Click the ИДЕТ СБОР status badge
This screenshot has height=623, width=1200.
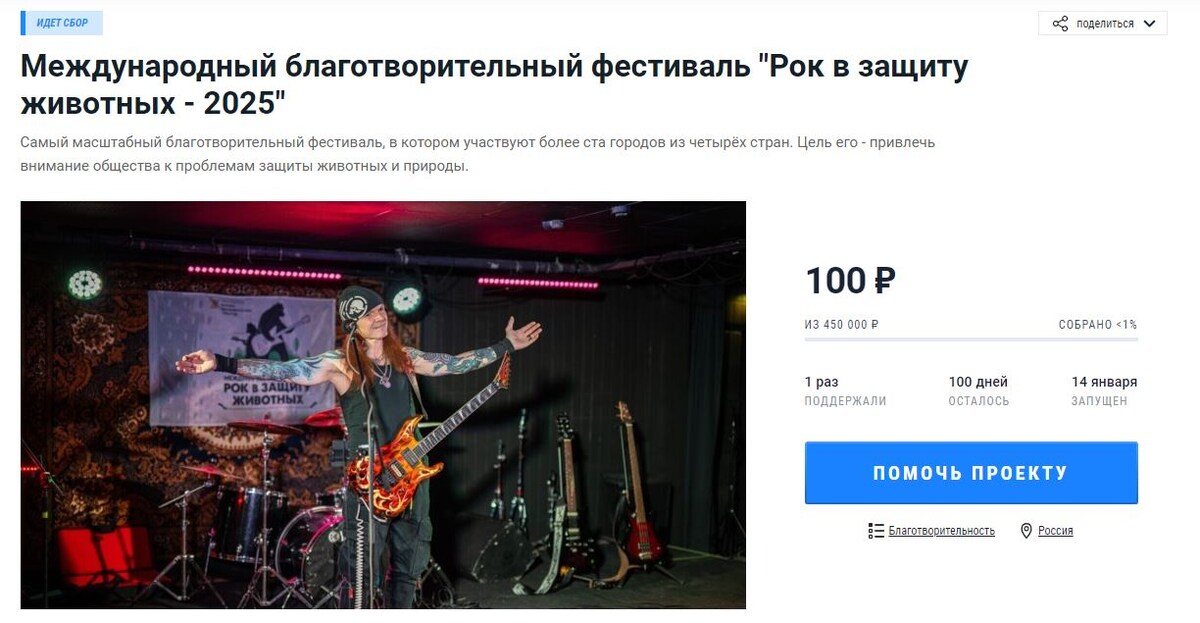[x=62, y=23]
